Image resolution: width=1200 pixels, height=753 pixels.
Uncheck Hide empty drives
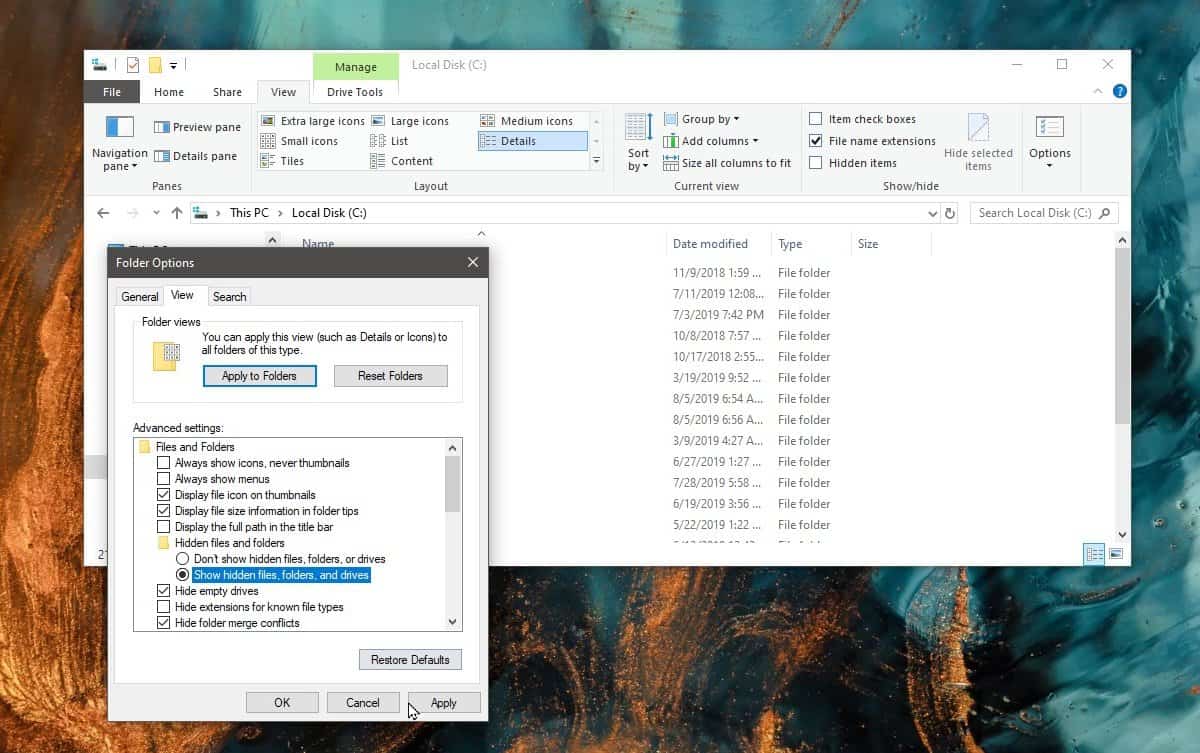(164, 591)
